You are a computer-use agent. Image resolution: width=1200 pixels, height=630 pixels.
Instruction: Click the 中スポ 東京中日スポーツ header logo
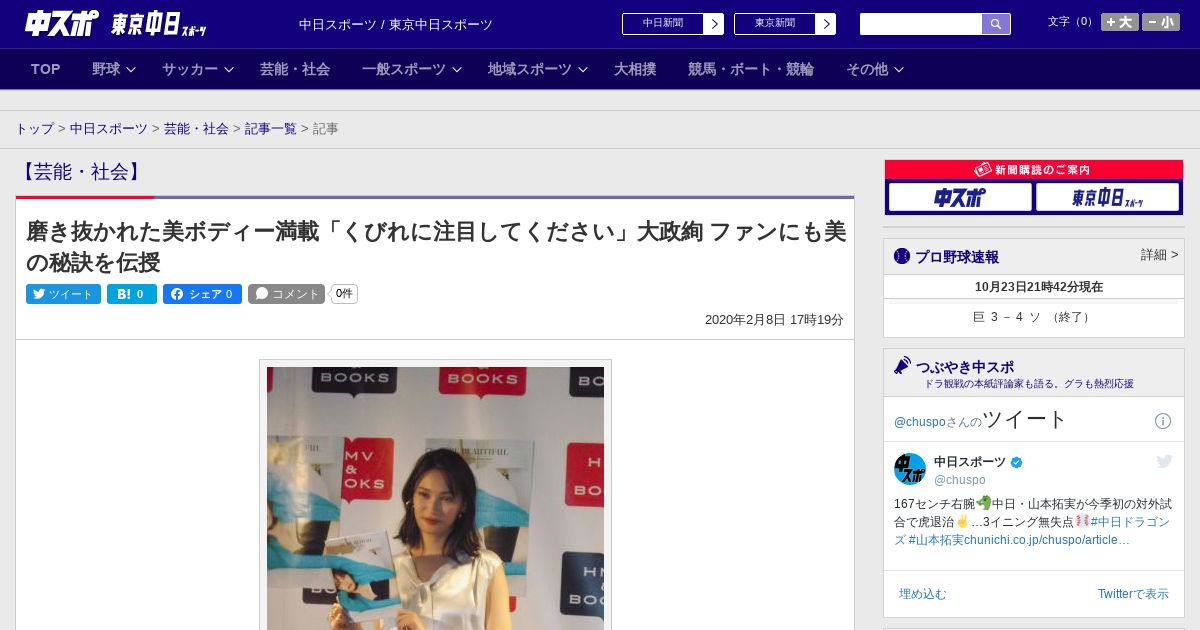pos(116,23)
